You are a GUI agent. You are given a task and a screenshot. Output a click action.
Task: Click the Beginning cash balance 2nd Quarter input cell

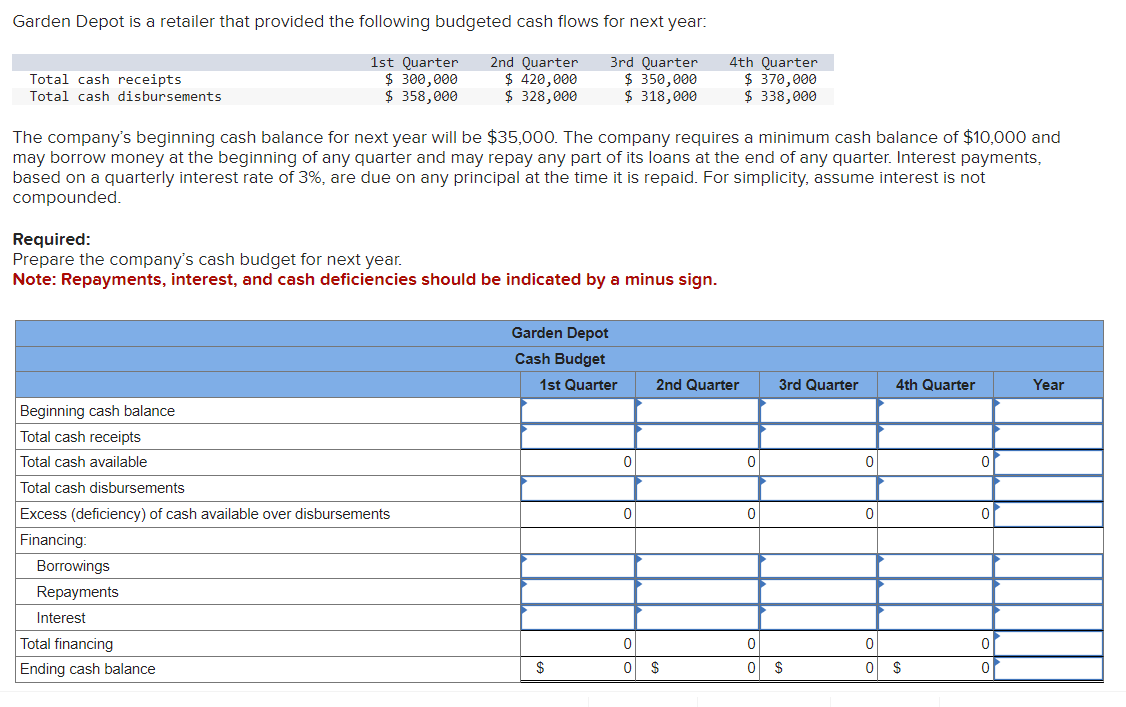point(697,410)
